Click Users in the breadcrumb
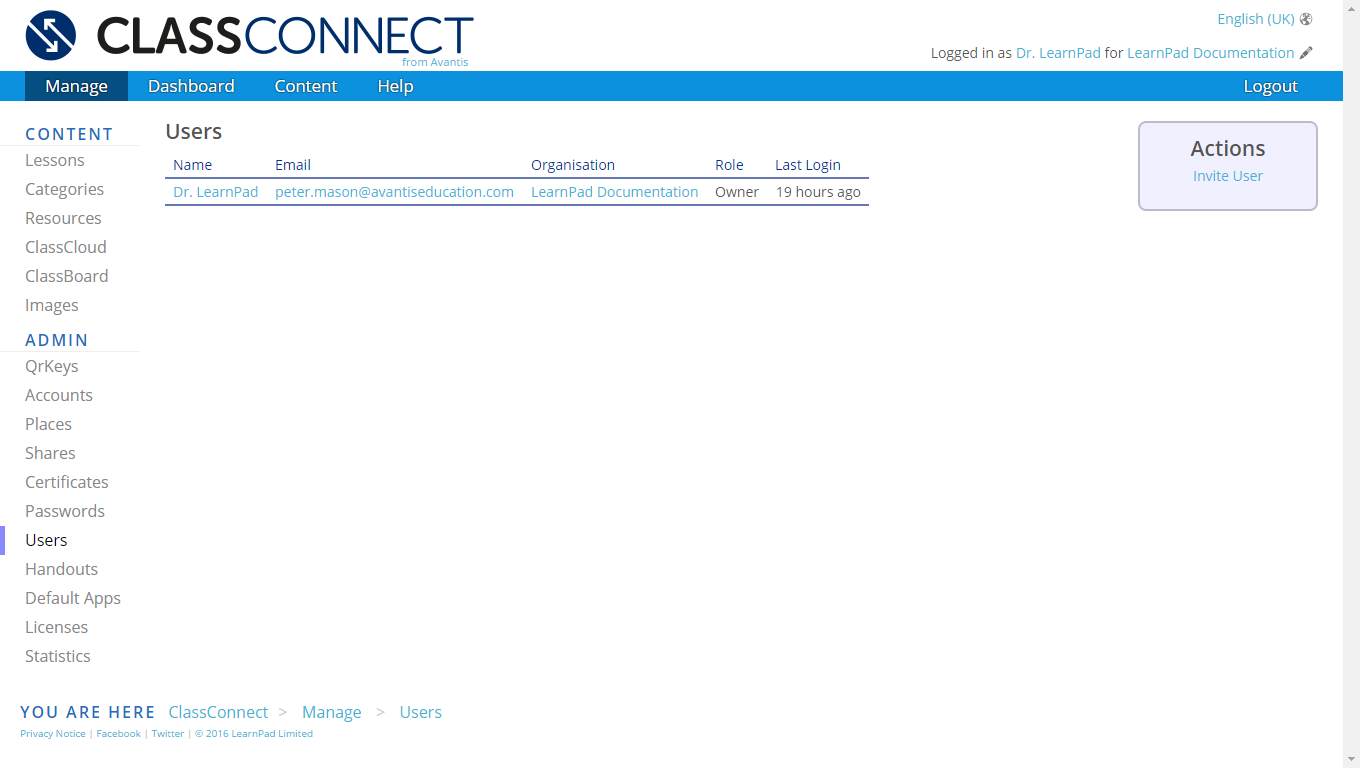Screen dimensions: 1360x768 click(421, 712)
